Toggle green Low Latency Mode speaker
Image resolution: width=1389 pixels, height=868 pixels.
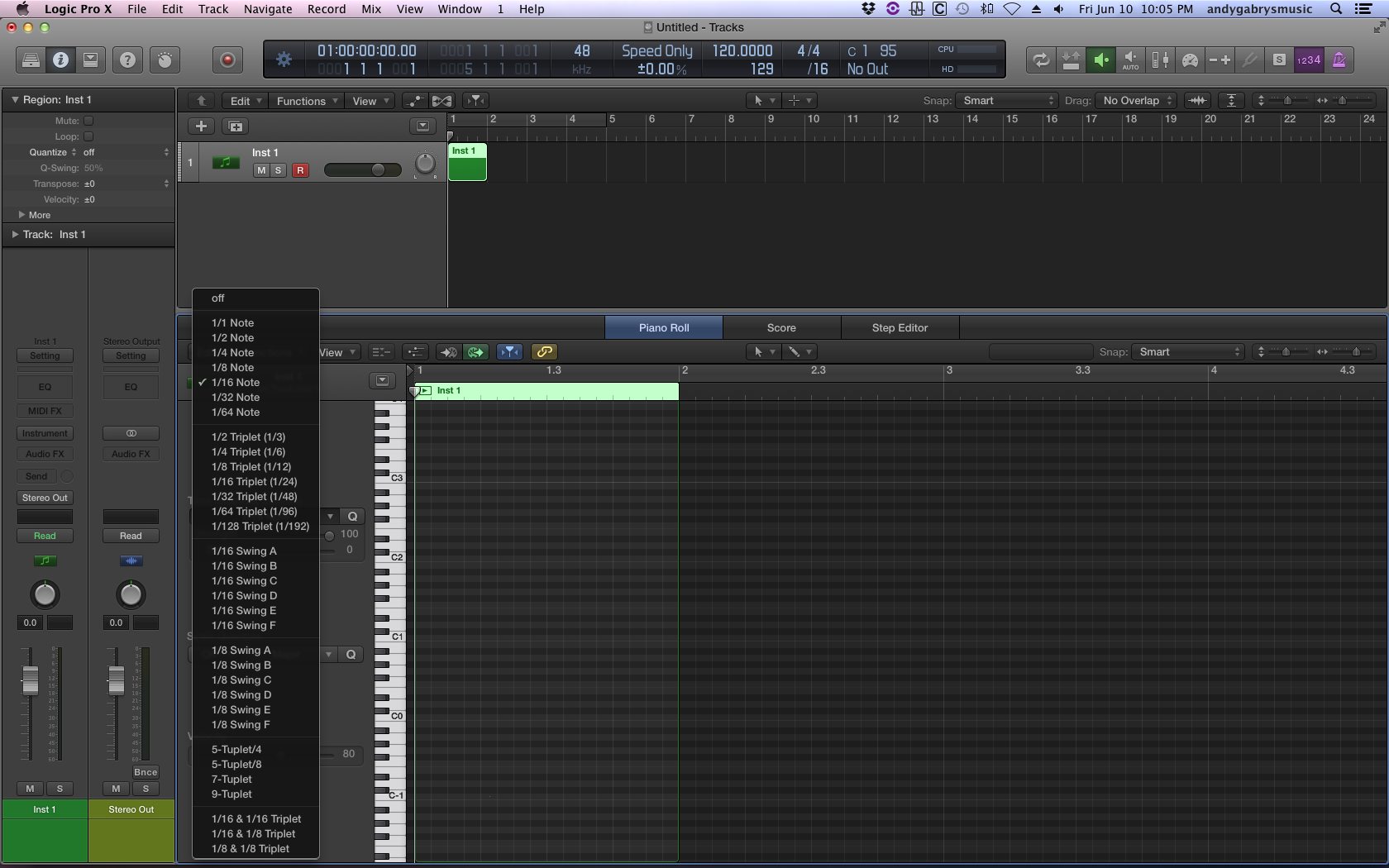[x=1100, y=60]
